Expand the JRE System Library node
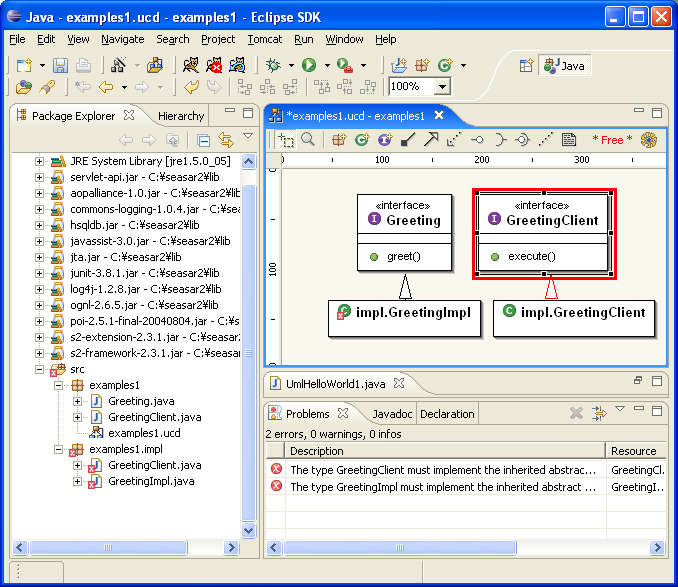The width and height of the screenshot is (678, 587). click(40, 161)
